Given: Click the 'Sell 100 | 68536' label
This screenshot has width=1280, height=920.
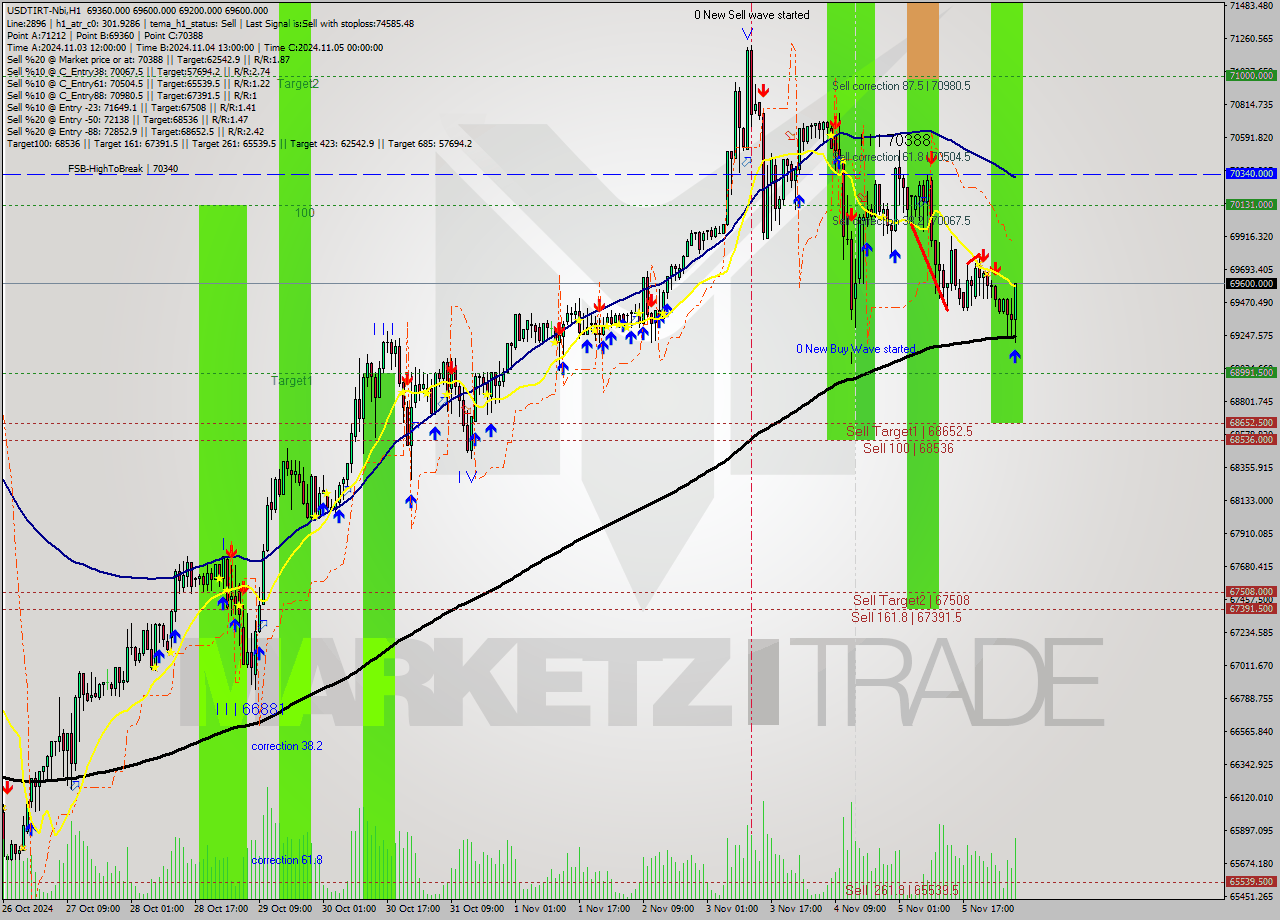Looking at the screenshot, I should [908, 448].
